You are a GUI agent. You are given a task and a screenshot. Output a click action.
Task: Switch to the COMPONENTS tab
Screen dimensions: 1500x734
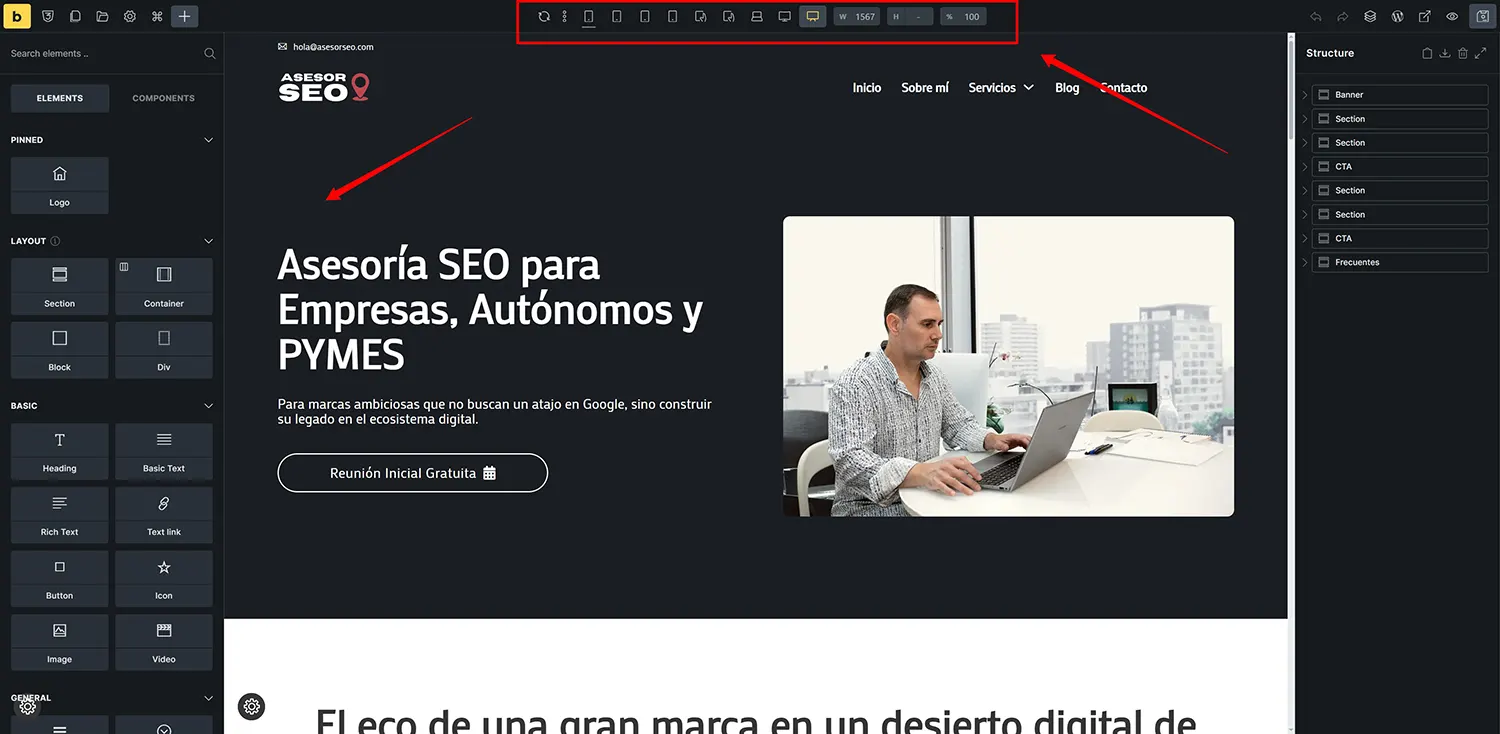[x=163, y=97]
